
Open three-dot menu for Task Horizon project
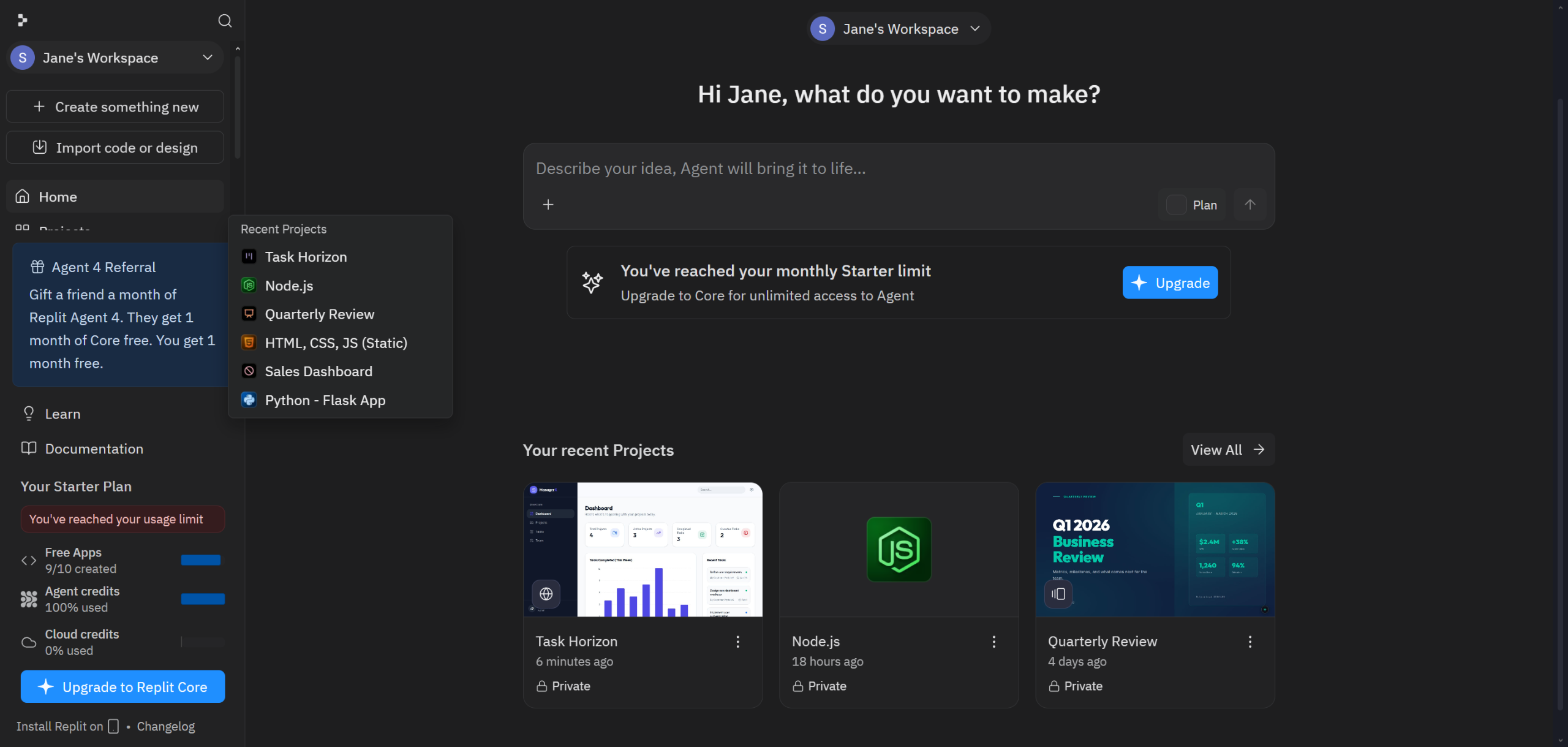click(x=737, y=642)
